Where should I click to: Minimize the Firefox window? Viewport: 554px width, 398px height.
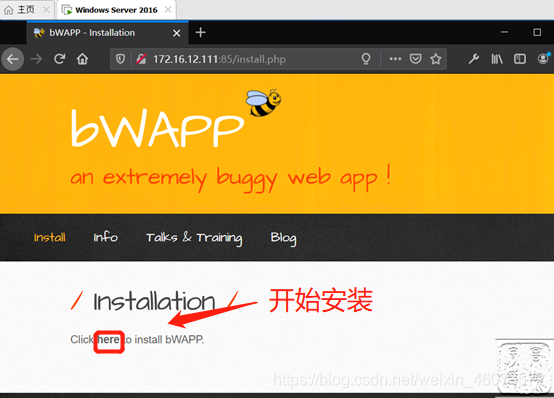504,32
